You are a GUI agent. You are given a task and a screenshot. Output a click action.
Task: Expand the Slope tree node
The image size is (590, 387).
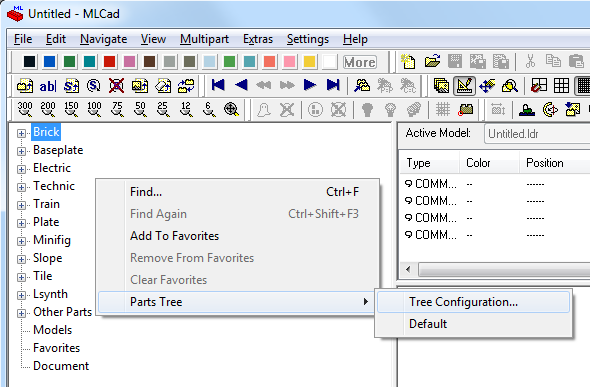pyautogui.click(x=21, y=259)
